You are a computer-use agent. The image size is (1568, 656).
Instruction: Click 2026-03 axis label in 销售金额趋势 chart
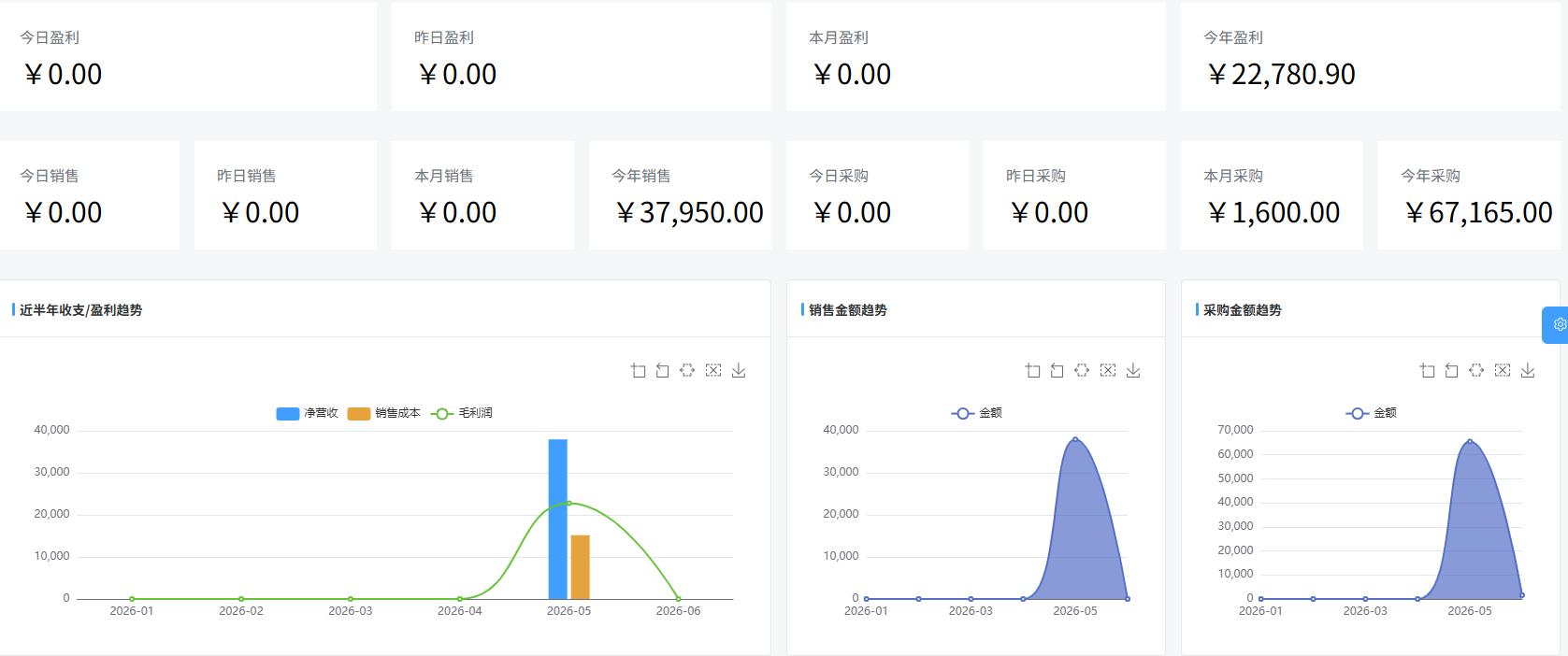click(x=971, y=611)
